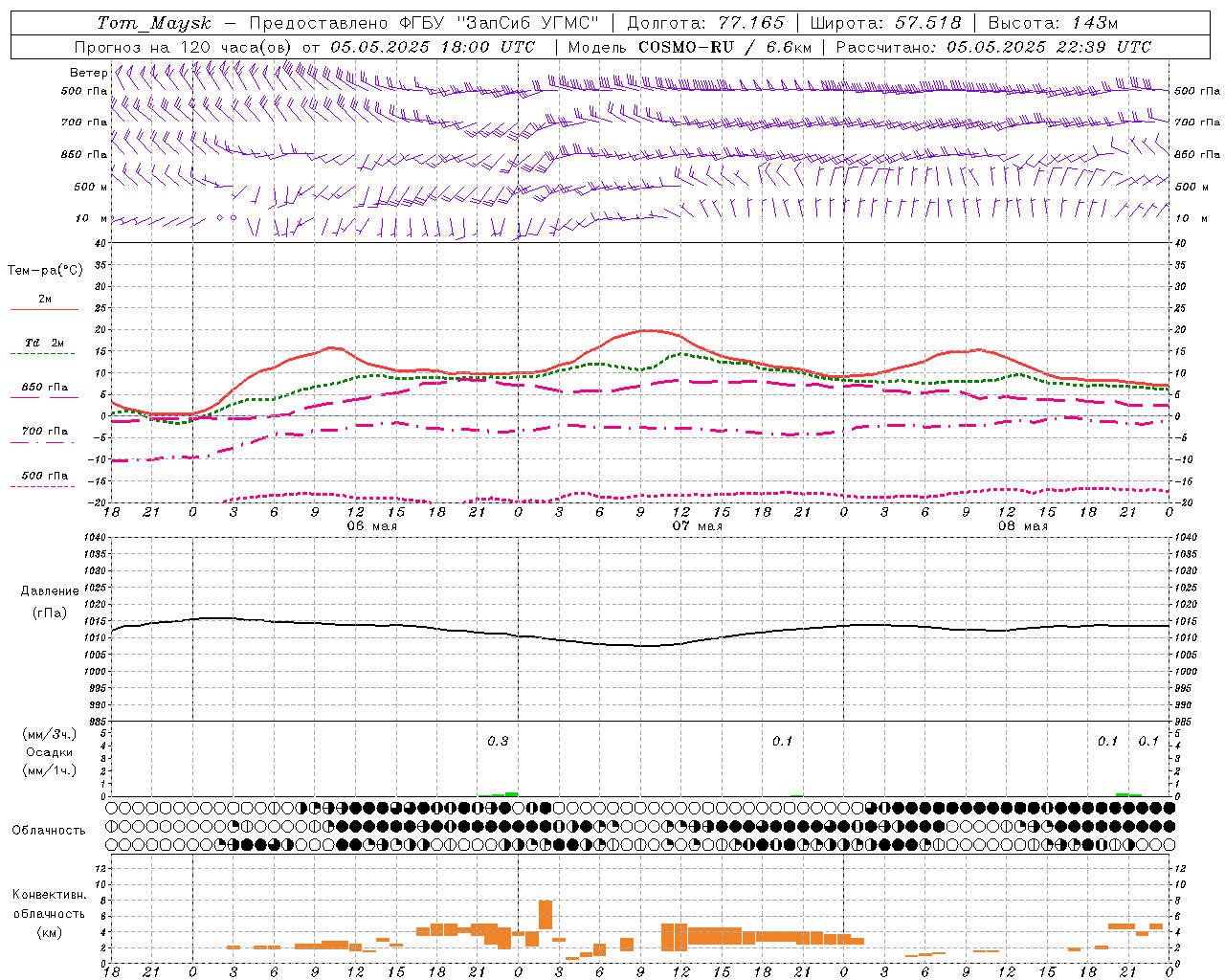Click the '(мм/1ч.)' precipitation unit label
Viewport: 1225px width, 980px height.
coord(50,770)
